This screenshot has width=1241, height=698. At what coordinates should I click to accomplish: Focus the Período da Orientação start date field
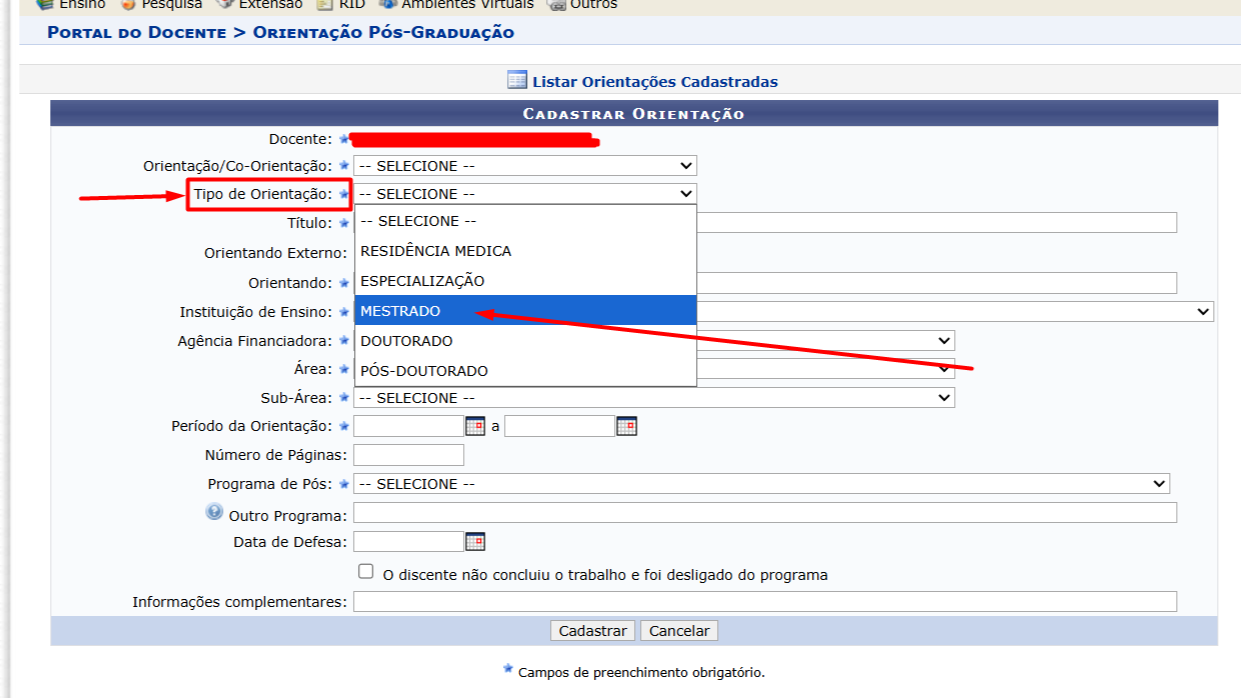pyautogui.click(x=409, y=426)
